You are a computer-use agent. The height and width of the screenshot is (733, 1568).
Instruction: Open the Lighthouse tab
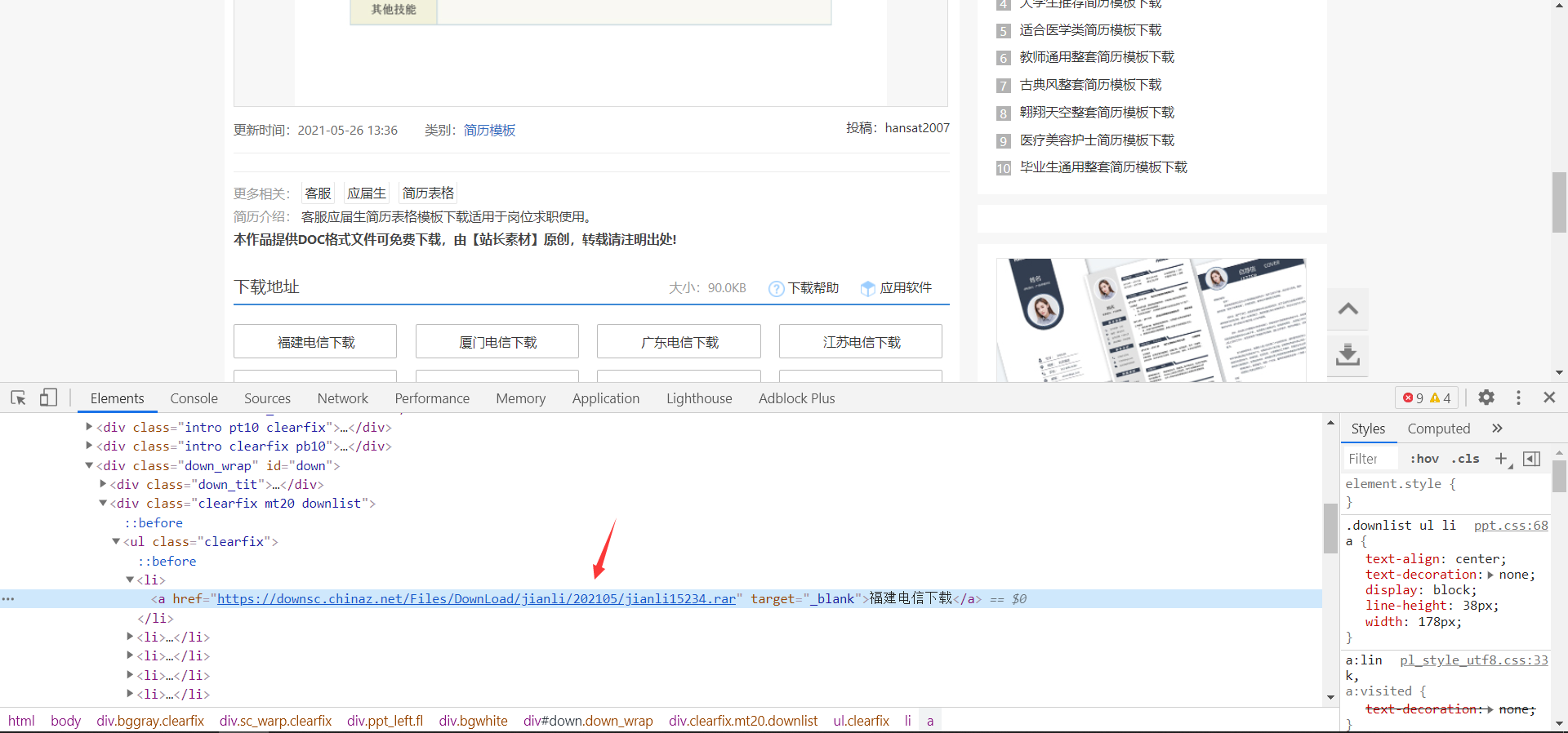[699, 398]
